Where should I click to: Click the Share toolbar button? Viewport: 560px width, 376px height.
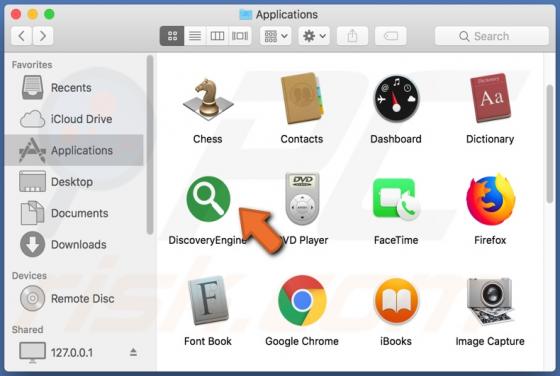(352, 36)
